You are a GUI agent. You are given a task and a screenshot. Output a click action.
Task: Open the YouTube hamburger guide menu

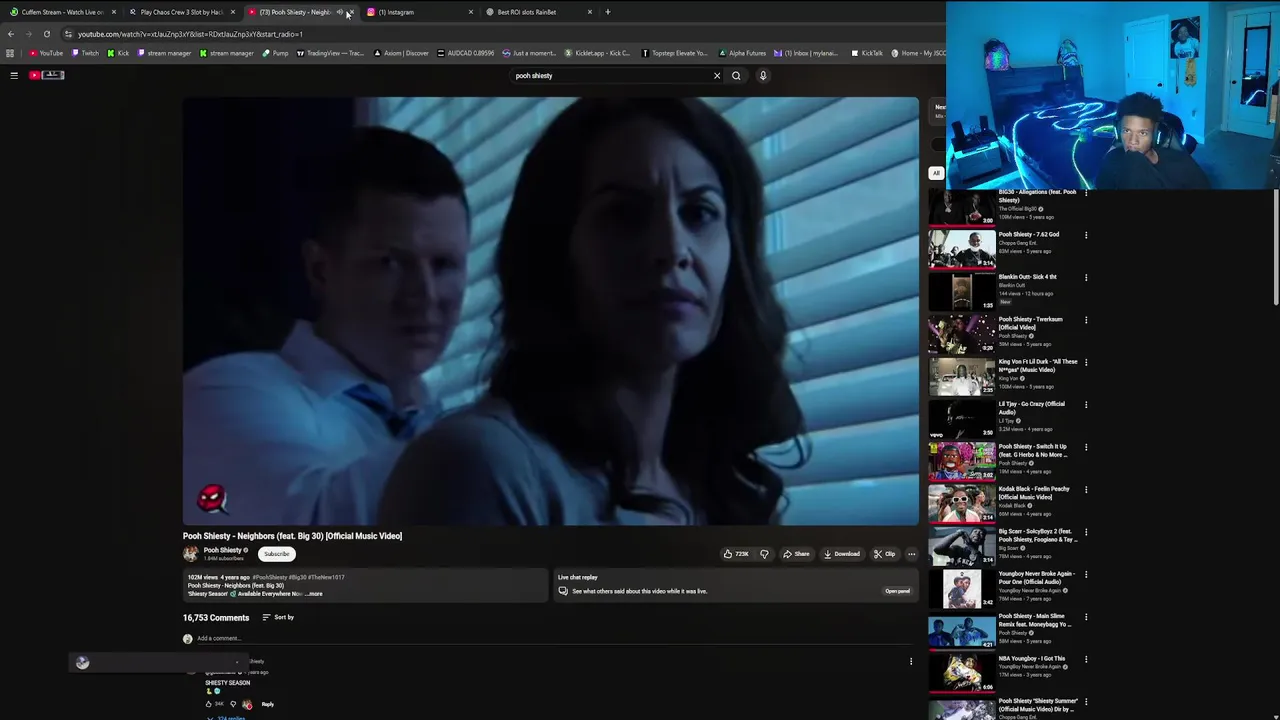coord(14,75)
